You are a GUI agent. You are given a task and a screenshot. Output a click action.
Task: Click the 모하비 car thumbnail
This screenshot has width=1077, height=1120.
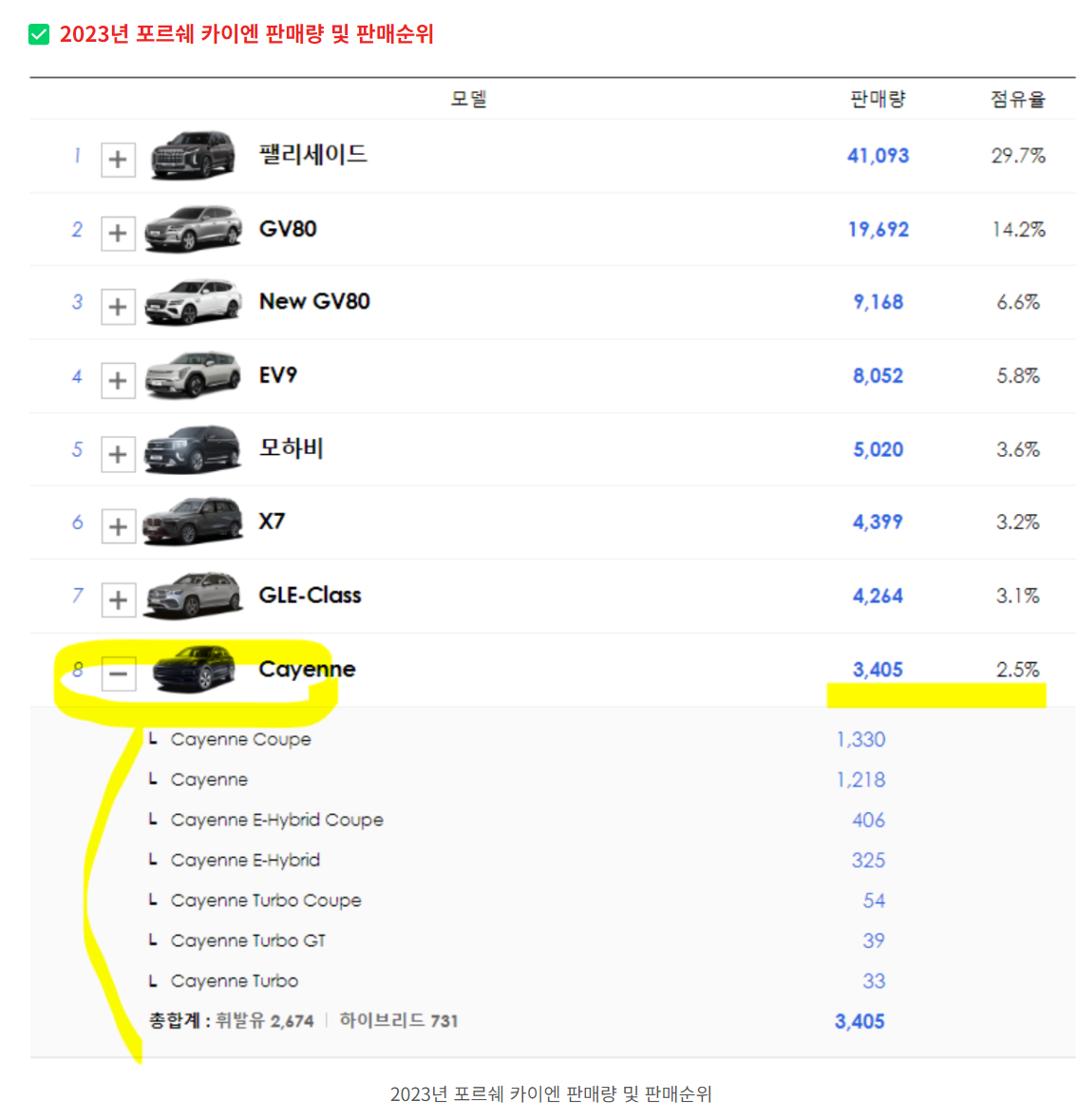tap(193, 448)
